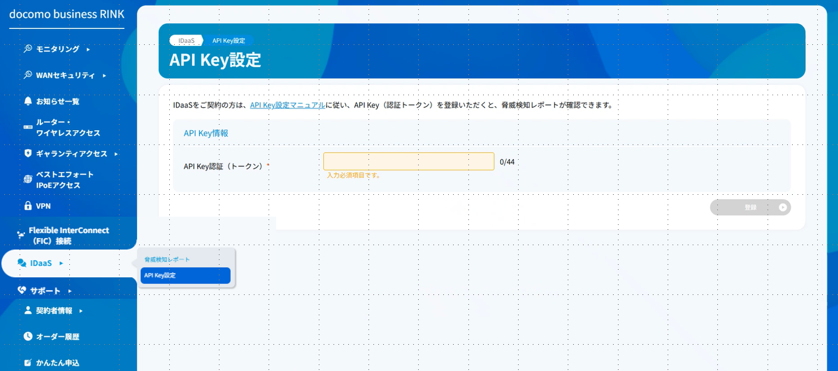Click the arrow icon on 登録 button
Viewport: 838px width, 371px height.
[782, 207]
